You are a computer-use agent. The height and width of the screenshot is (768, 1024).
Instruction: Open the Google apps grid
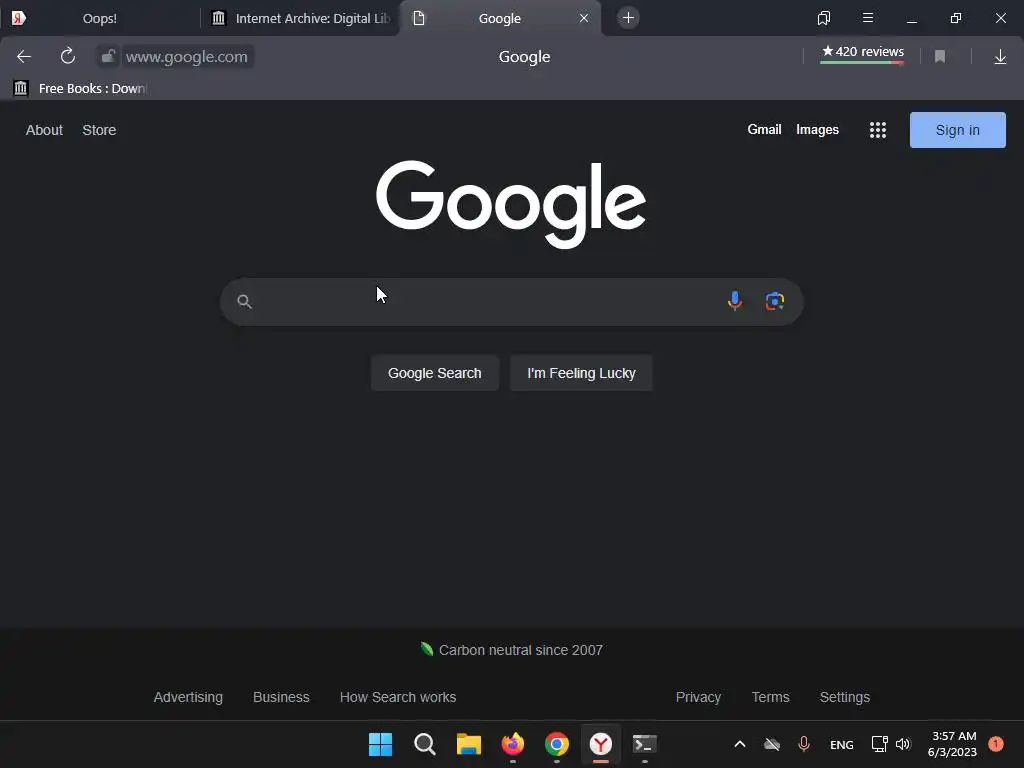click(x=878, y=130)
